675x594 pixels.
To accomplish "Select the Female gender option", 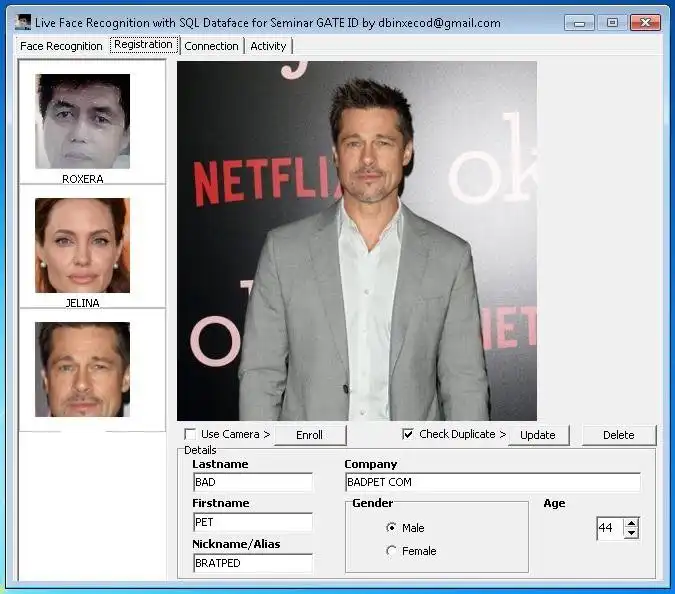I will click(391, 551).
